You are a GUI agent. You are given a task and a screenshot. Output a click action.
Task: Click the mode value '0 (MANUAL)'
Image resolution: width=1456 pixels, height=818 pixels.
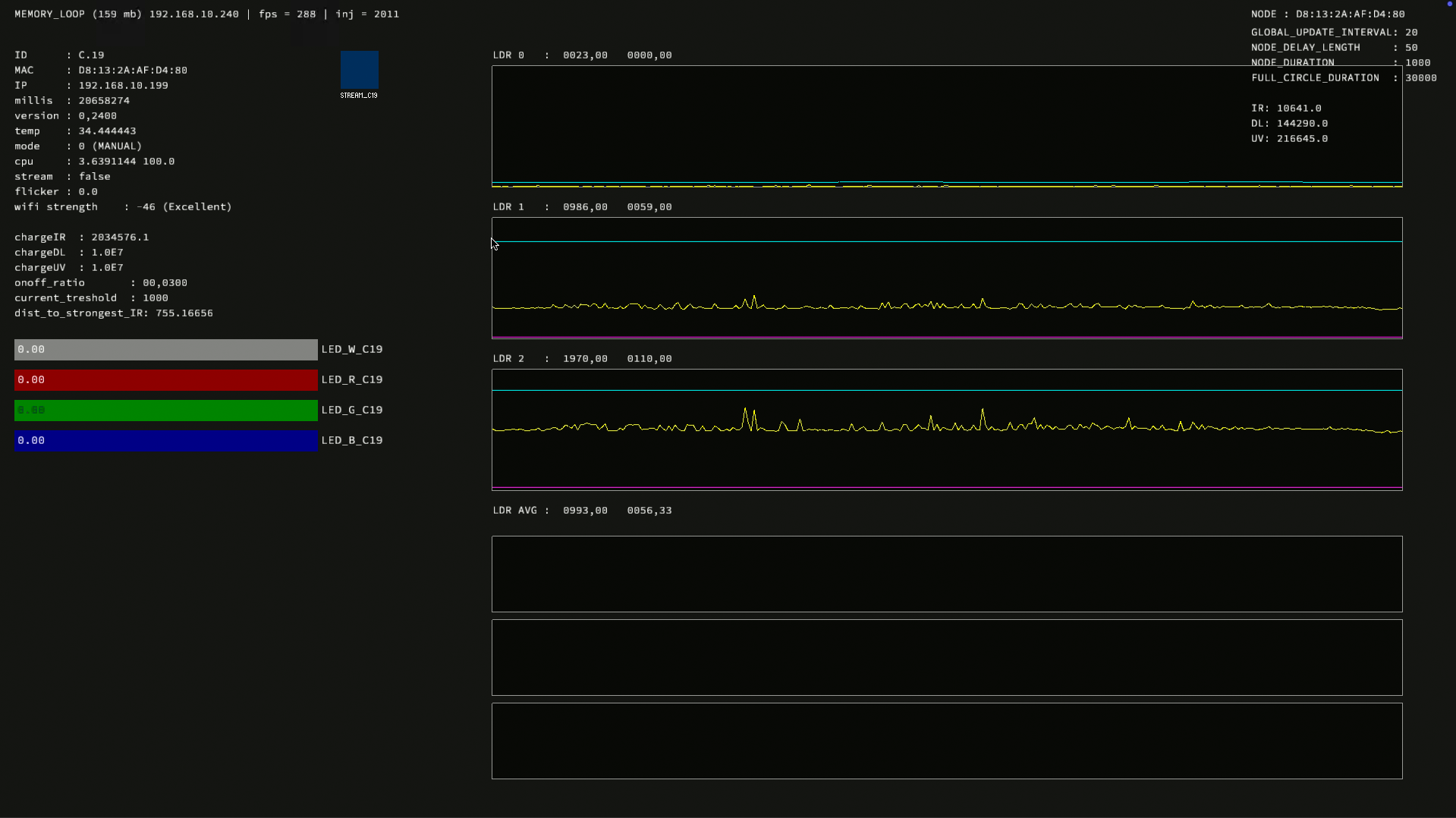tap(110, 146)
